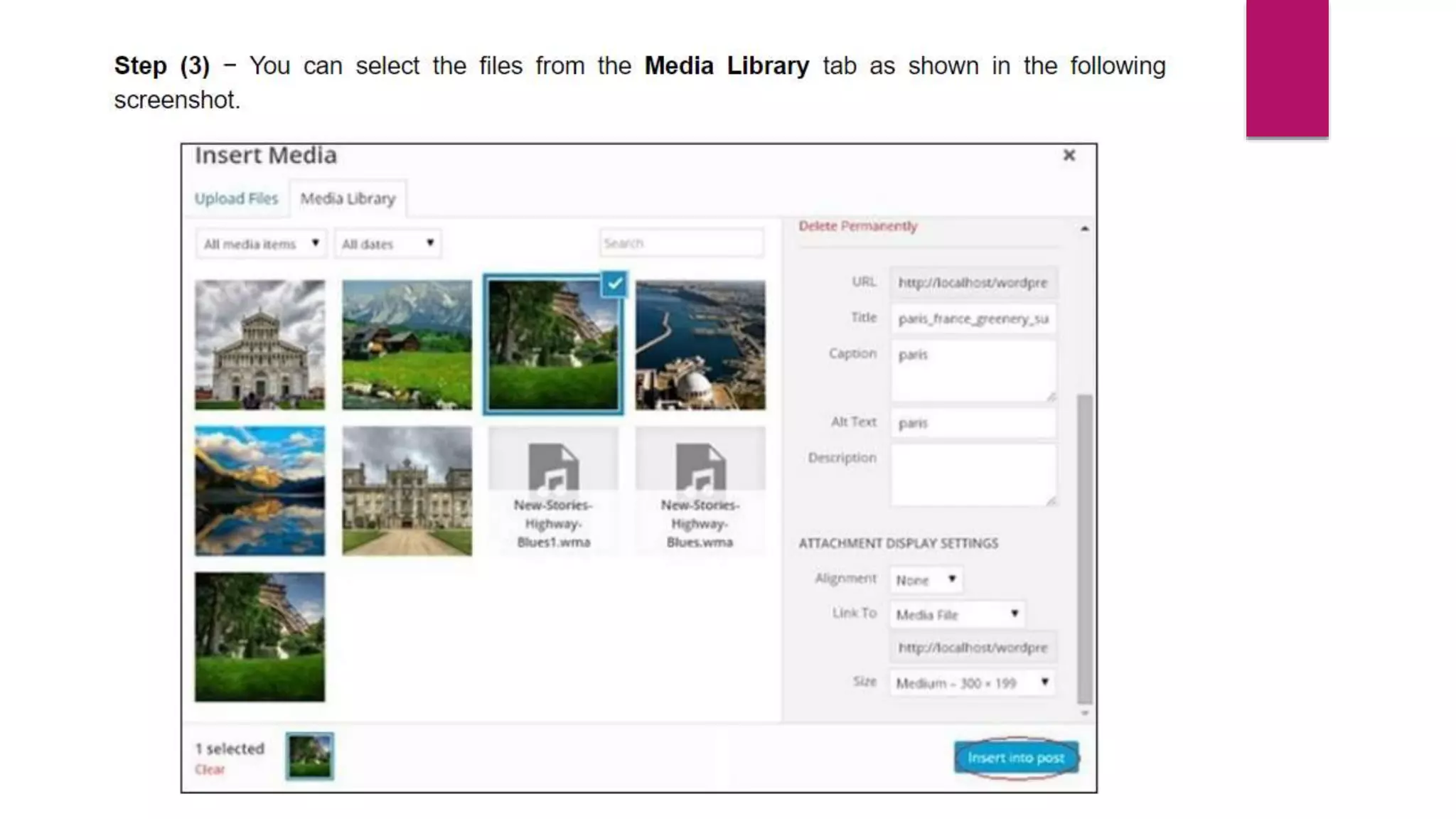Screen dimensions: 1456x819
Task: Select the mountain lake reflection thumbnail
Action: [260, 491]
